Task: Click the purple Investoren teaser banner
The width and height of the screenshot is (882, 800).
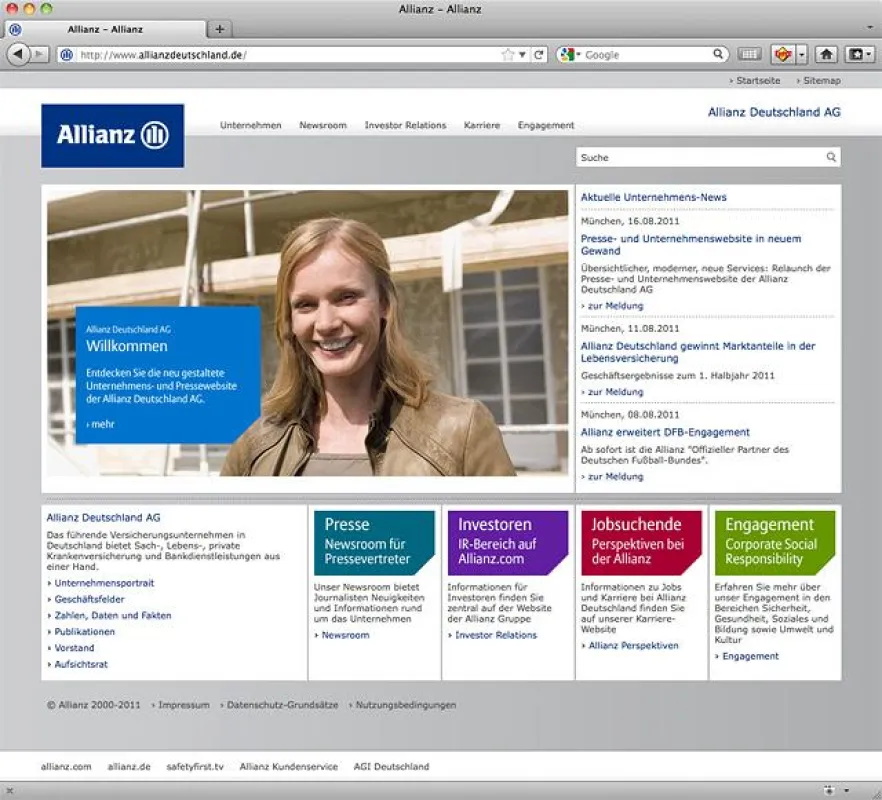Action: (x=507, y=543)
